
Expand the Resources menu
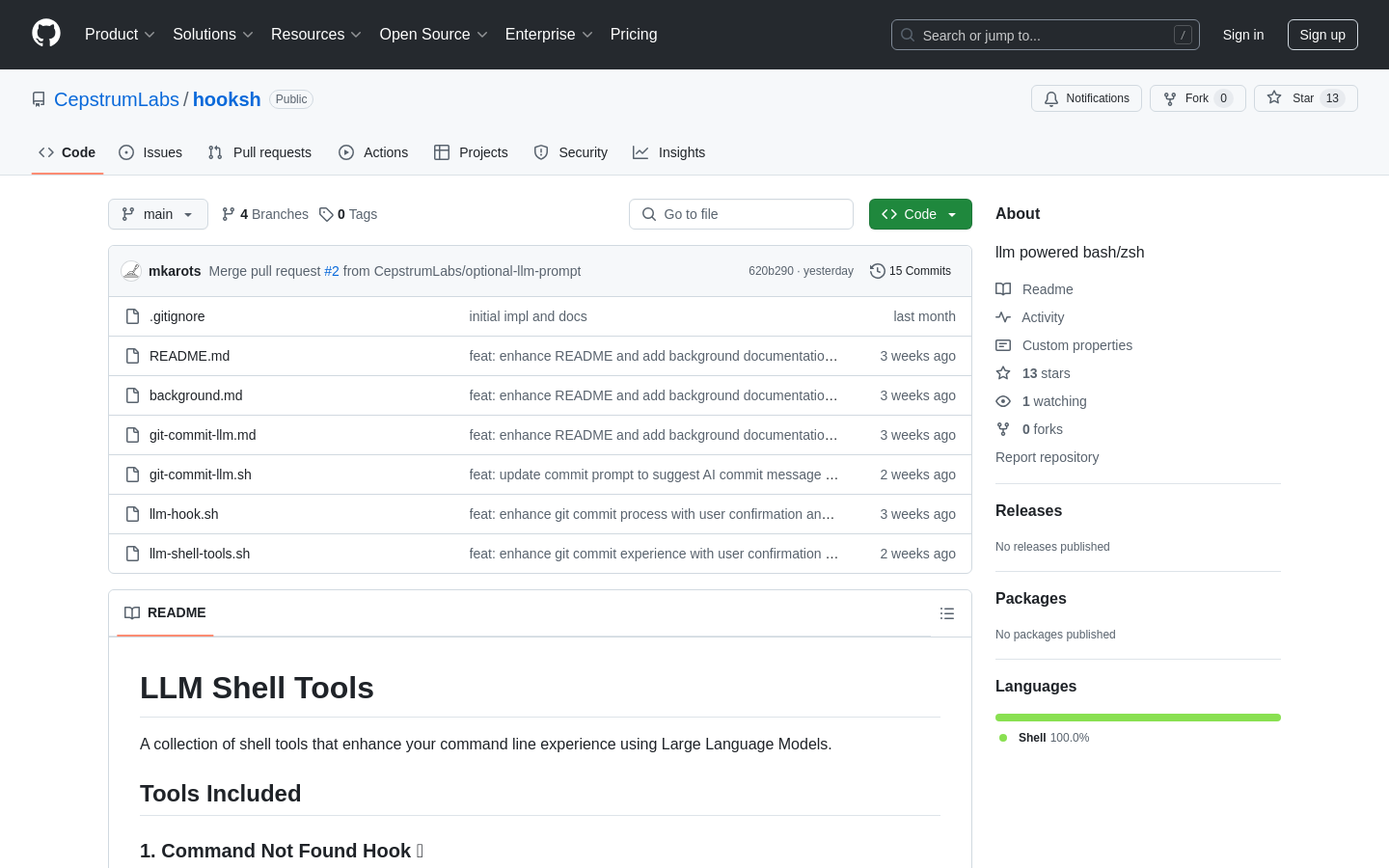(x=316, y=35)
